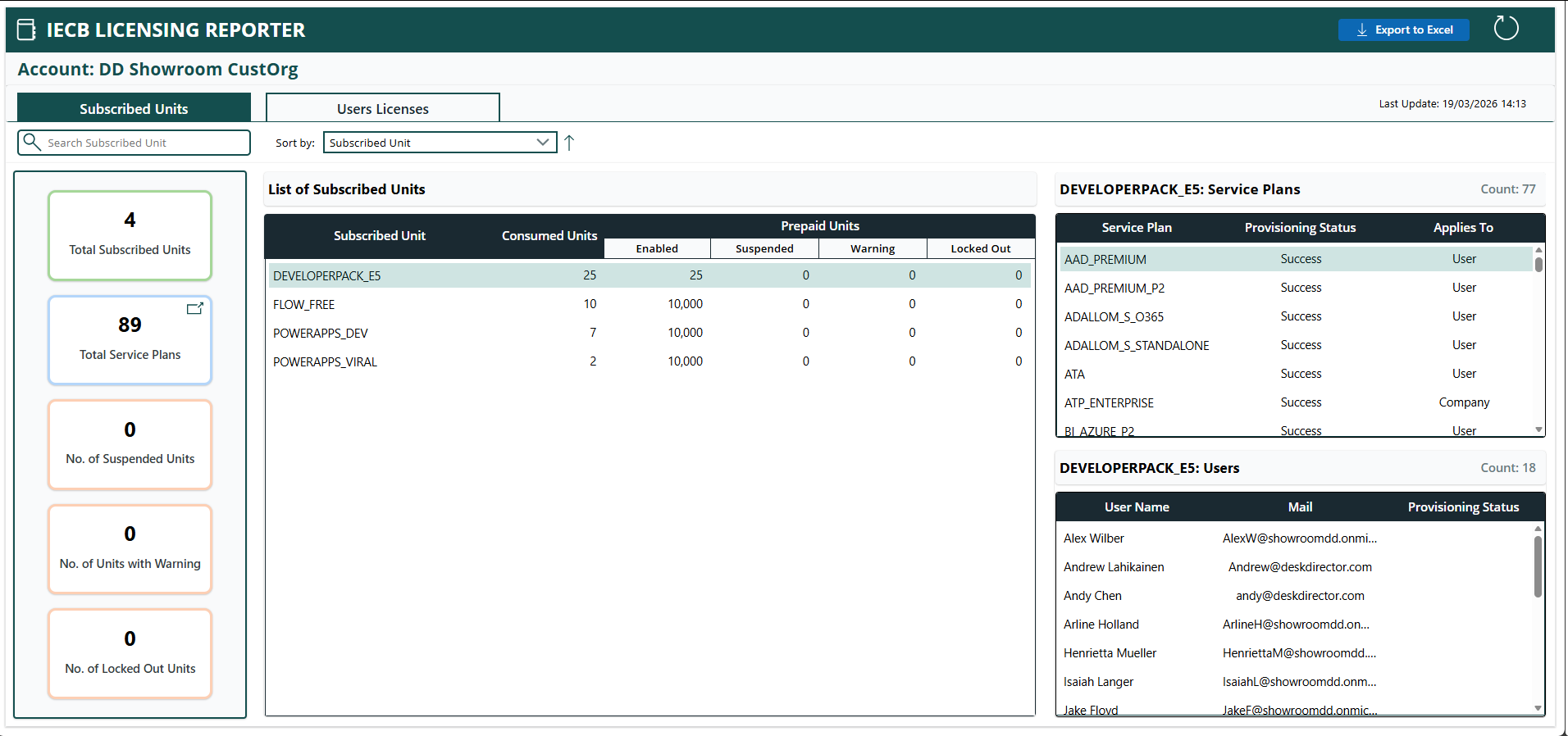Screen dimensions: 1568x736
Task: Select the FLOW_FREE subscribed unit row
Action: click(x=649, y=304)
